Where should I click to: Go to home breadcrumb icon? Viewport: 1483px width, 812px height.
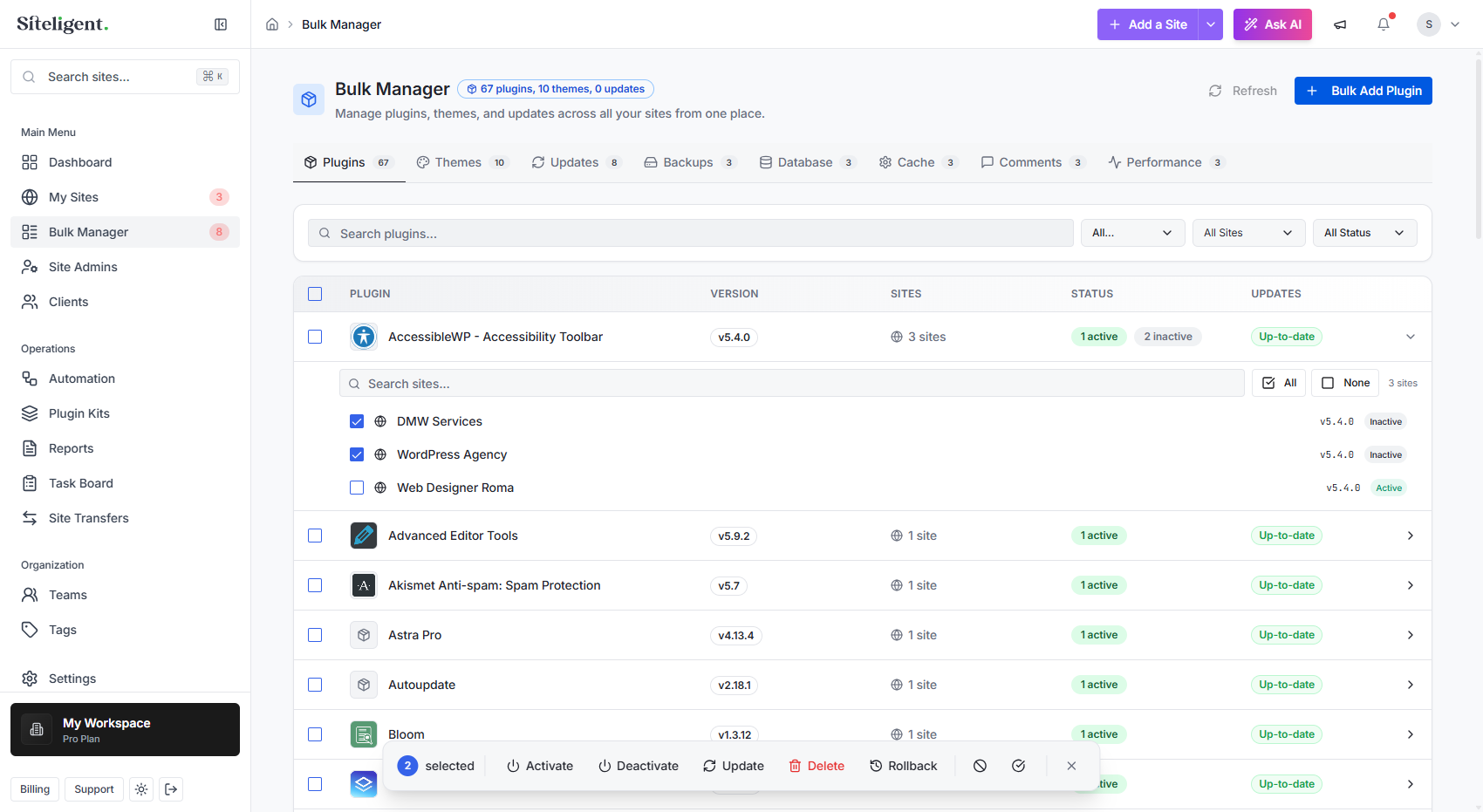(272, 24)
